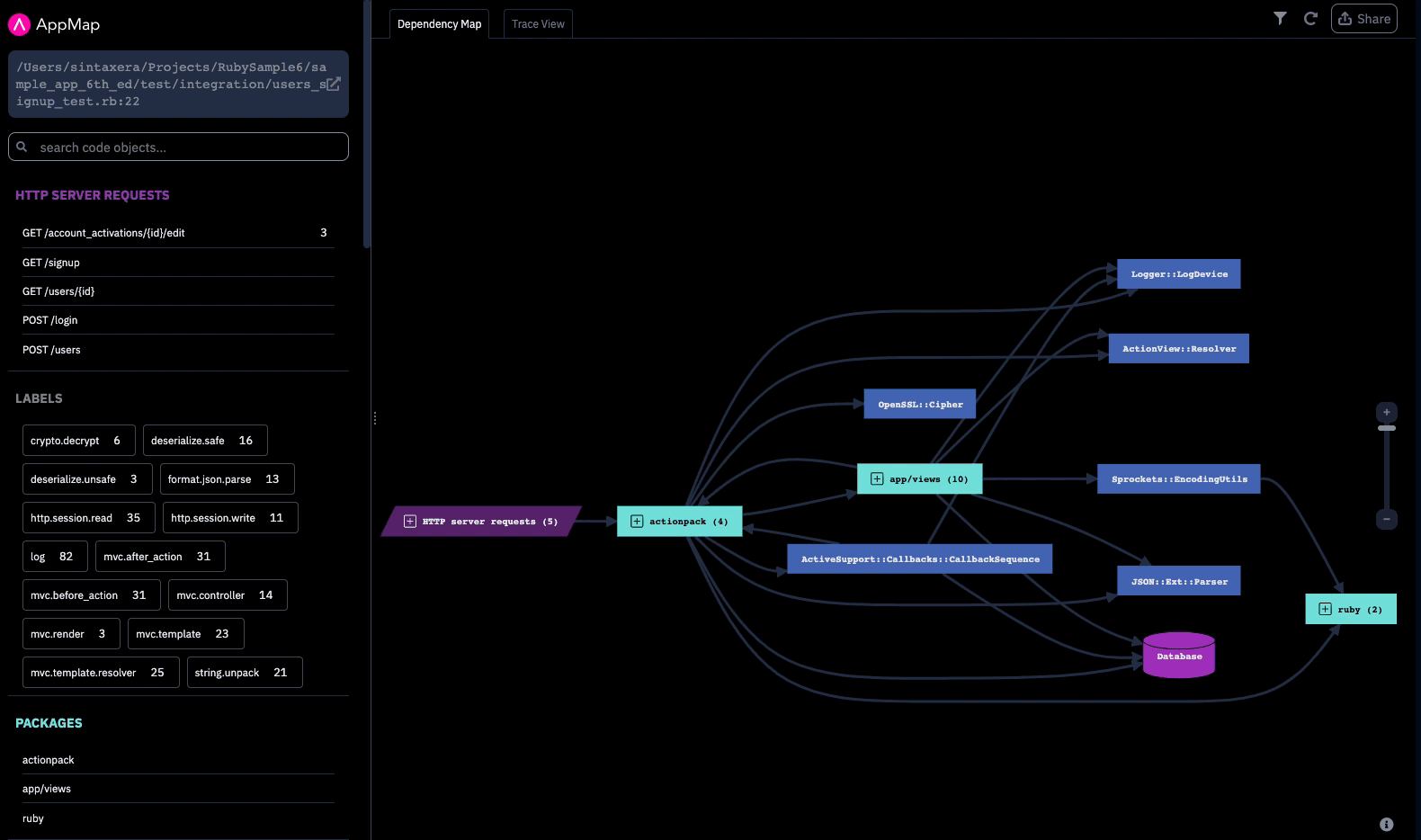Viewport: 1421px width, 840px height.
Task: Switch to the Trace View tab
Action: coord(538,24)
